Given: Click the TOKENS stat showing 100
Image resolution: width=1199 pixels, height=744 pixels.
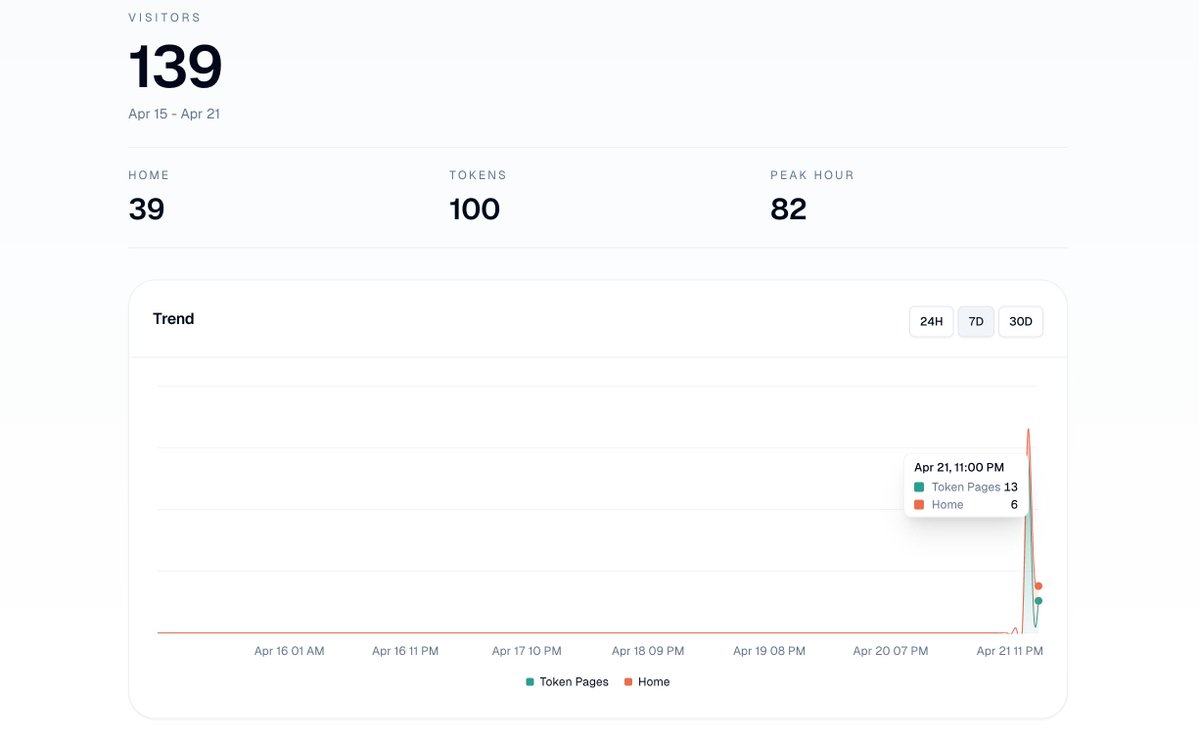Looking at the screenshot, I should click(473, 209).
